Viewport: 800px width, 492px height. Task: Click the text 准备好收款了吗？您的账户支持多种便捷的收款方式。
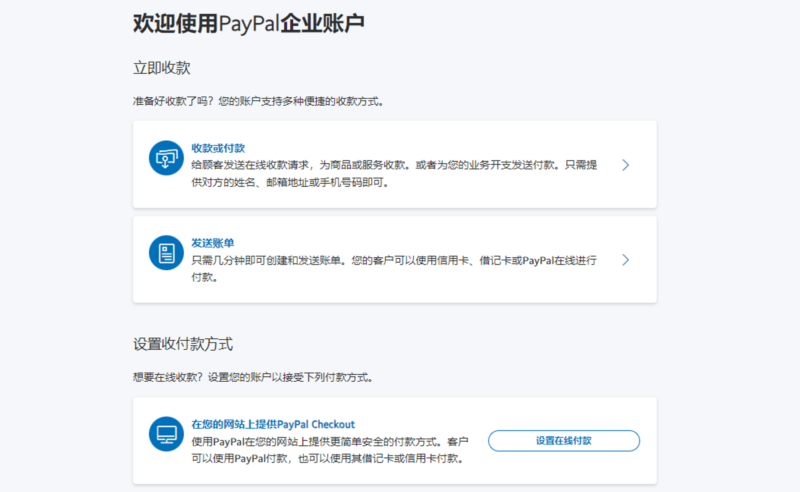coord(258,102)
